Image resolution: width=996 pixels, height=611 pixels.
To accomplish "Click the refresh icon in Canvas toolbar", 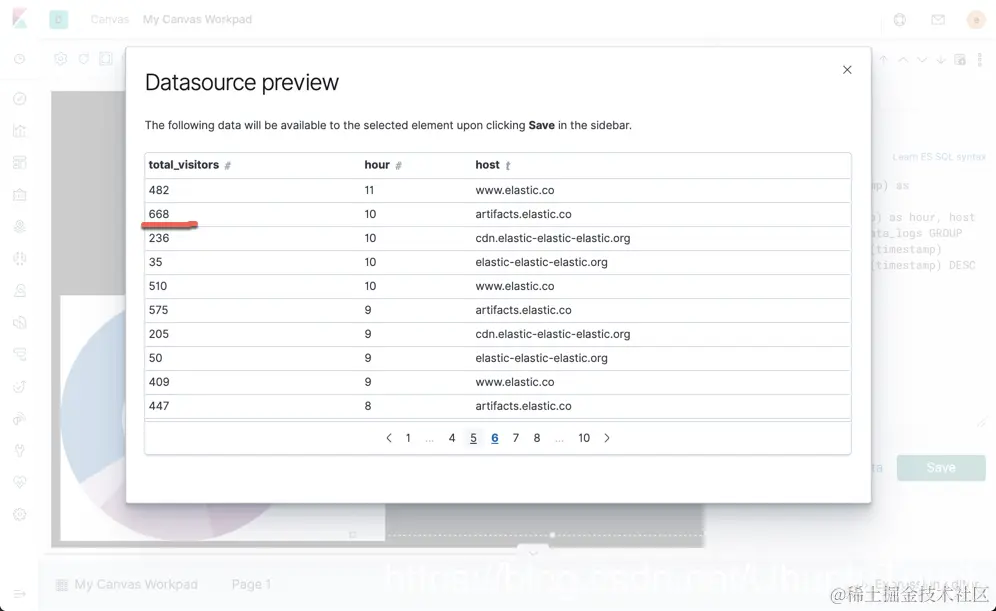I will [83, 59].
